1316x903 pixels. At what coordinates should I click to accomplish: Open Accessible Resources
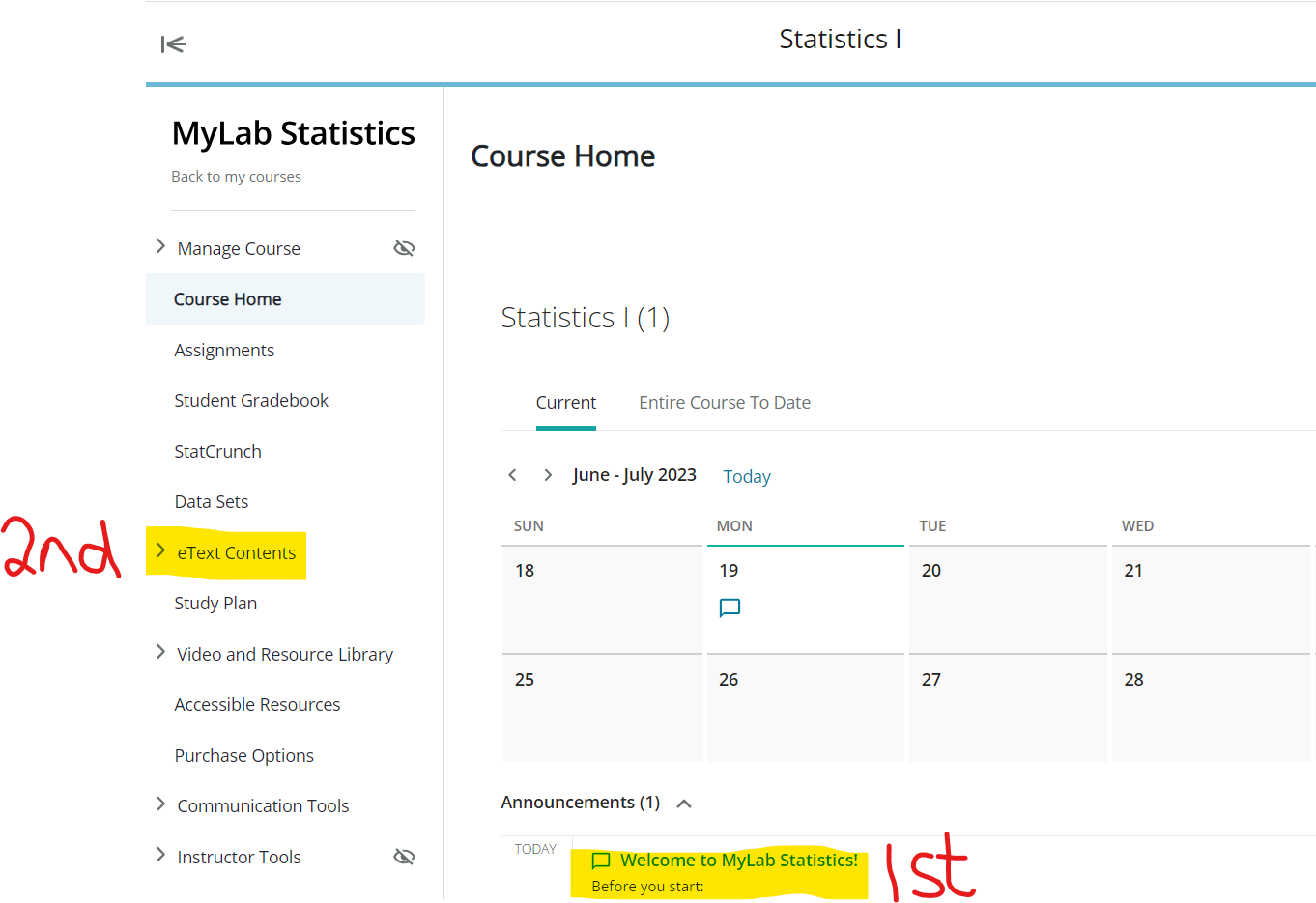pyautogui.click(x=257, y=705)
